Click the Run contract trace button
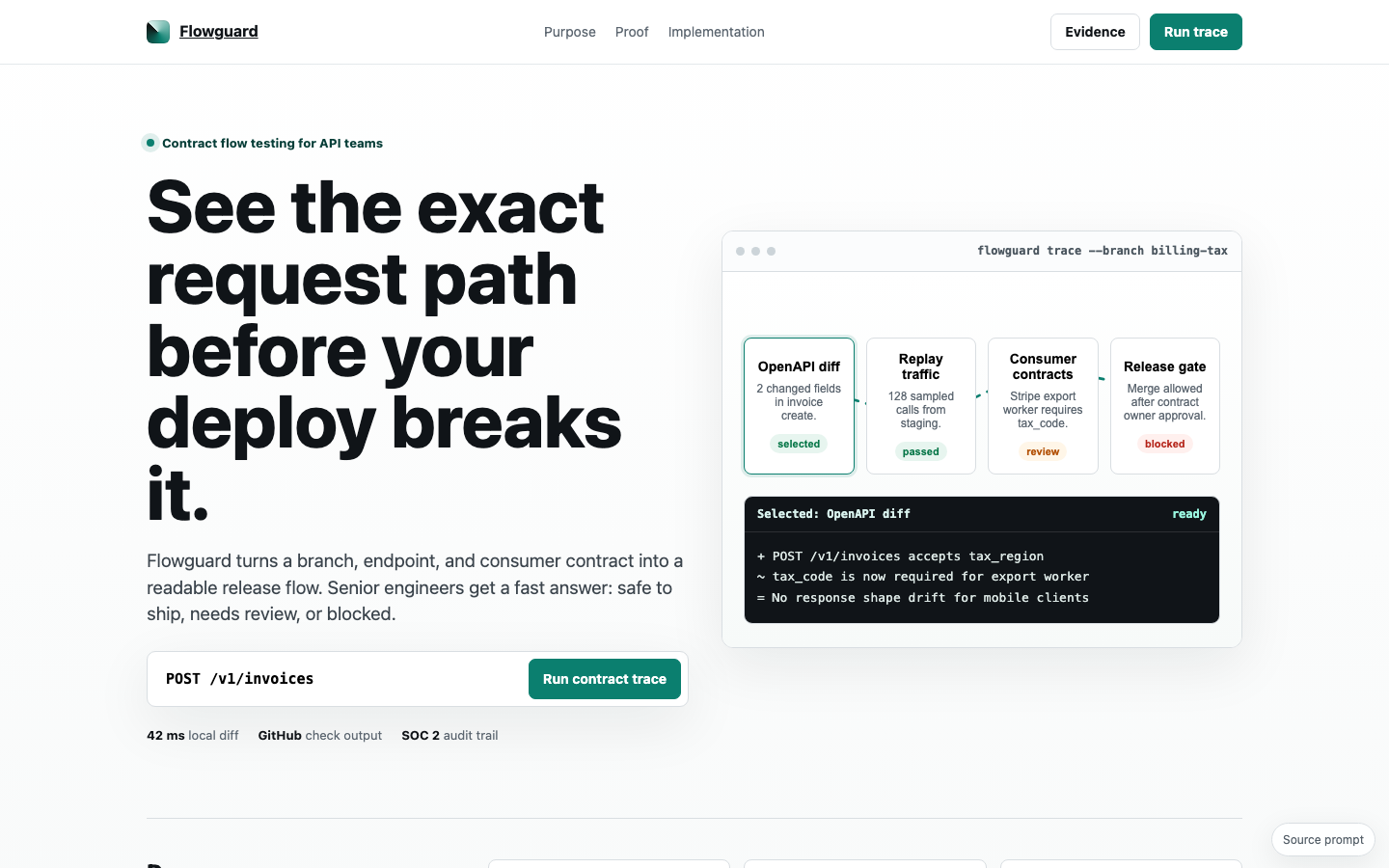 coord(605,679)
